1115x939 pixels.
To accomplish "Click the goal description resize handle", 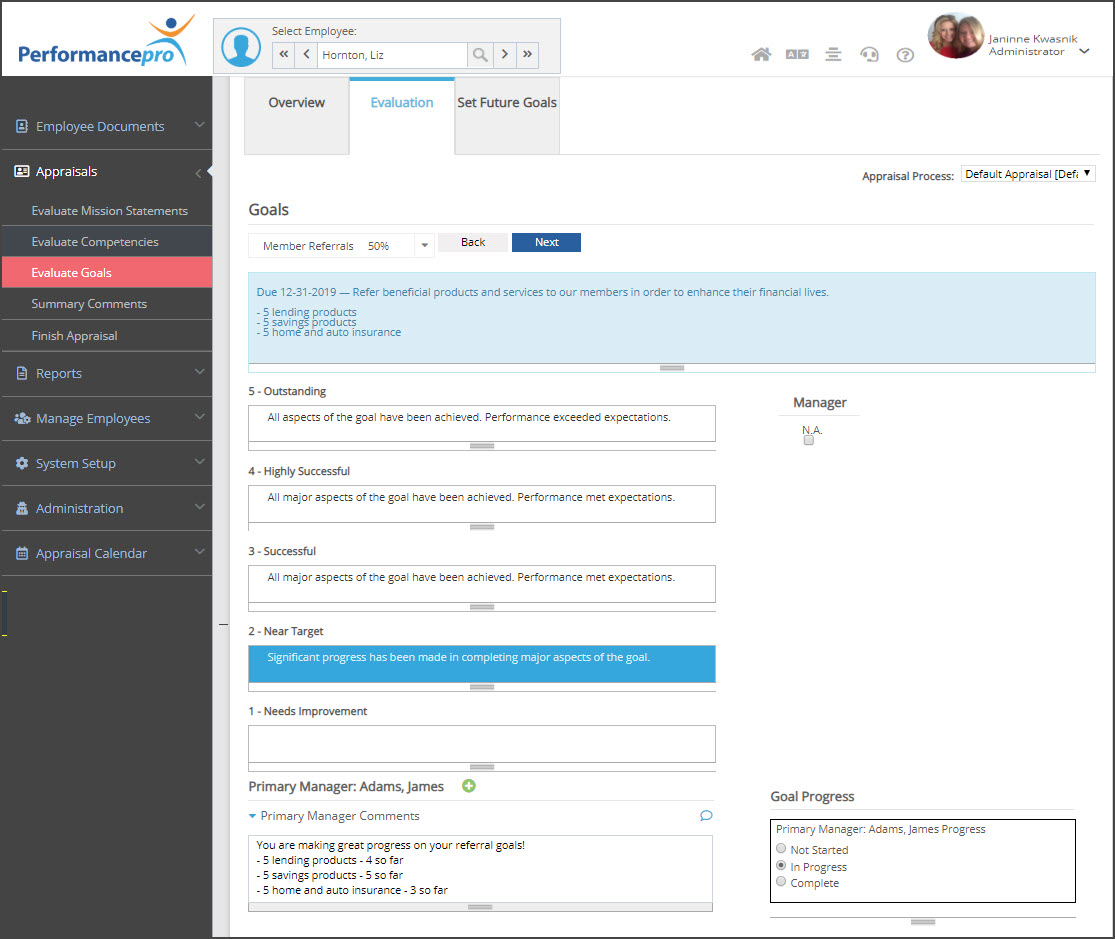I will click(x=671, y=368).
